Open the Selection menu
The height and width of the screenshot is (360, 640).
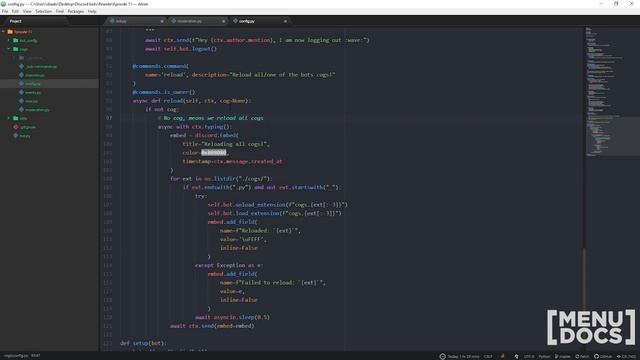43,11
